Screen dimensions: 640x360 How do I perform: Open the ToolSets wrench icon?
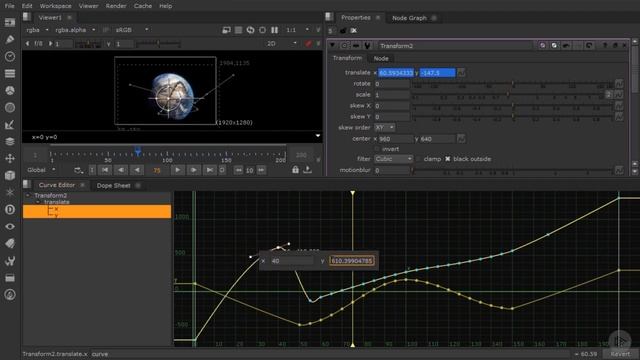click(x=10, y=261)
